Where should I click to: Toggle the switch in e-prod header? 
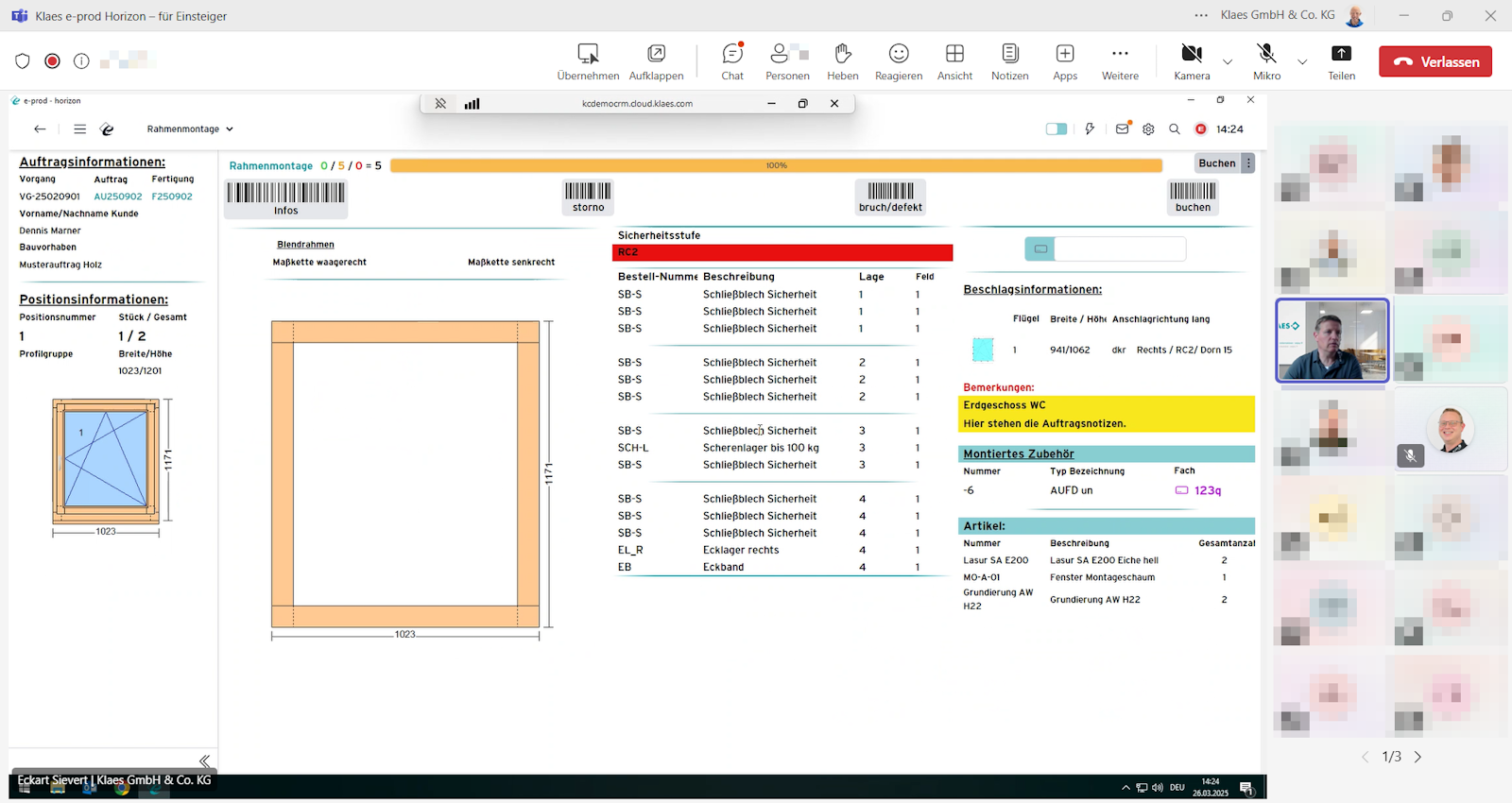1057,129
